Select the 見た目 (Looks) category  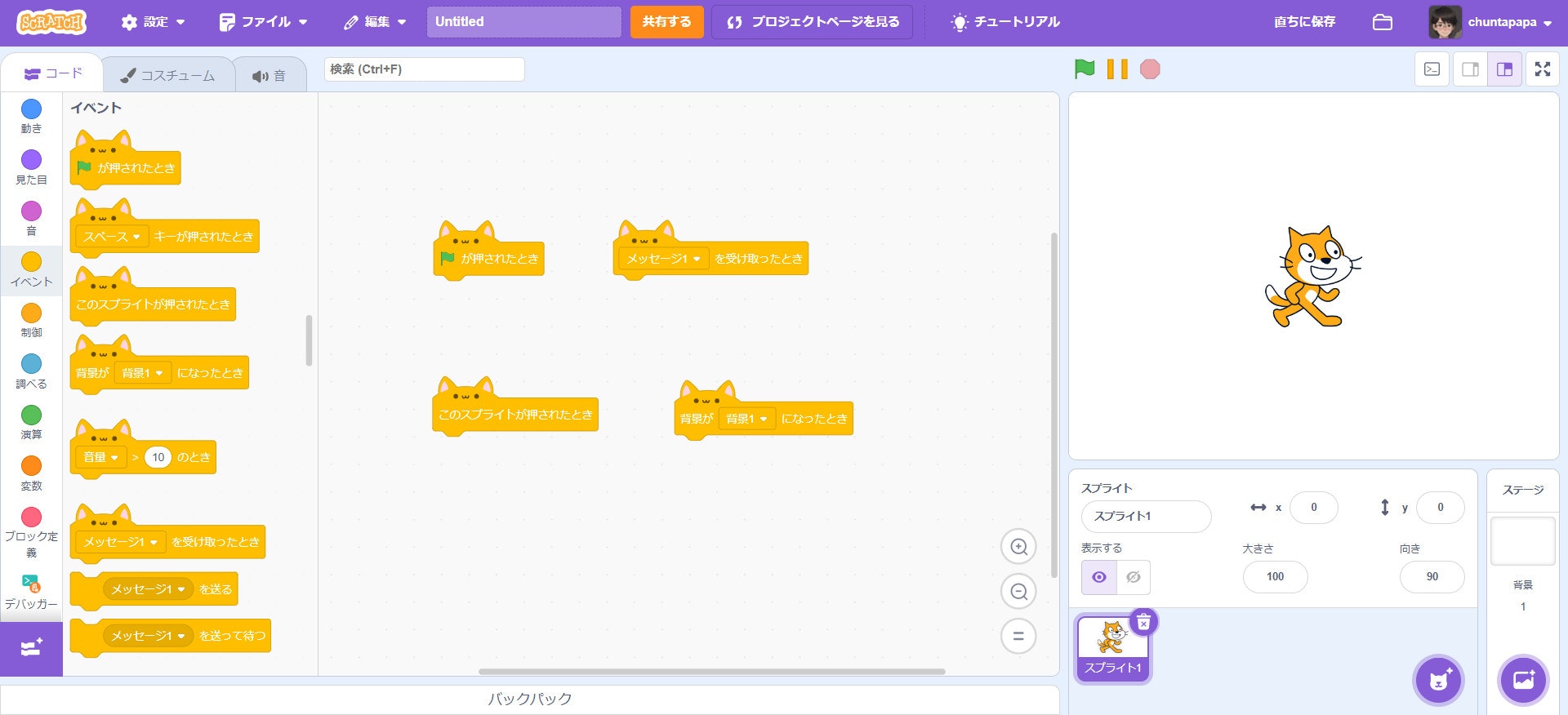[31, 167]
